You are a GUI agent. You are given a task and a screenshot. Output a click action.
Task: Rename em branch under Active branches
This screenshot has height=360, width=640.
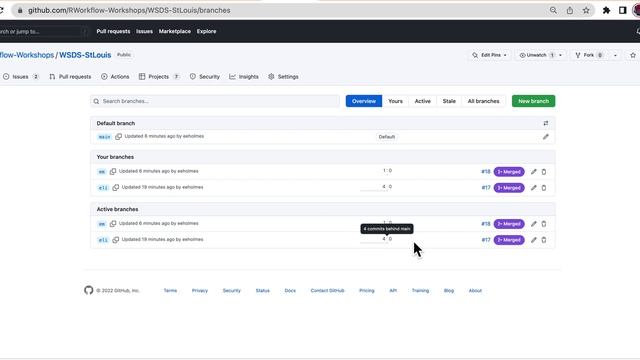coord(533,224)
